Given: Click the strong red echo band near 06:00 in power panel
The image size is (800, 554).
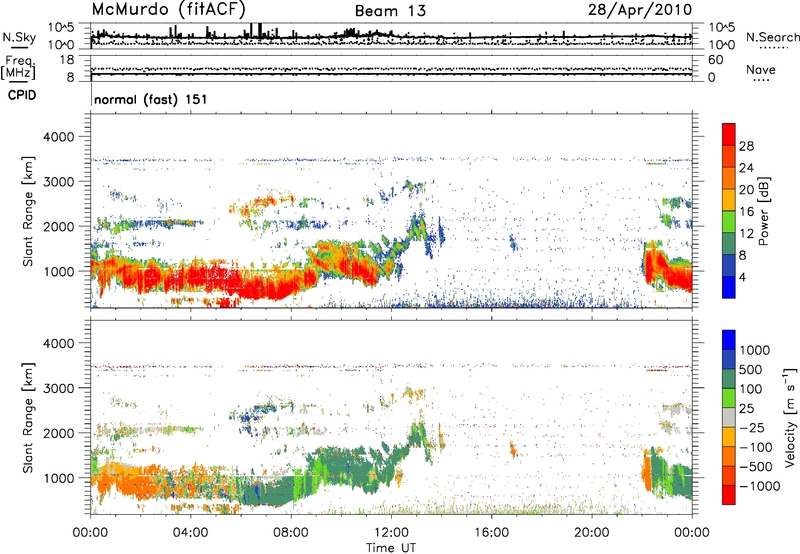Looking at the screenshot, I should pos(240,283).
